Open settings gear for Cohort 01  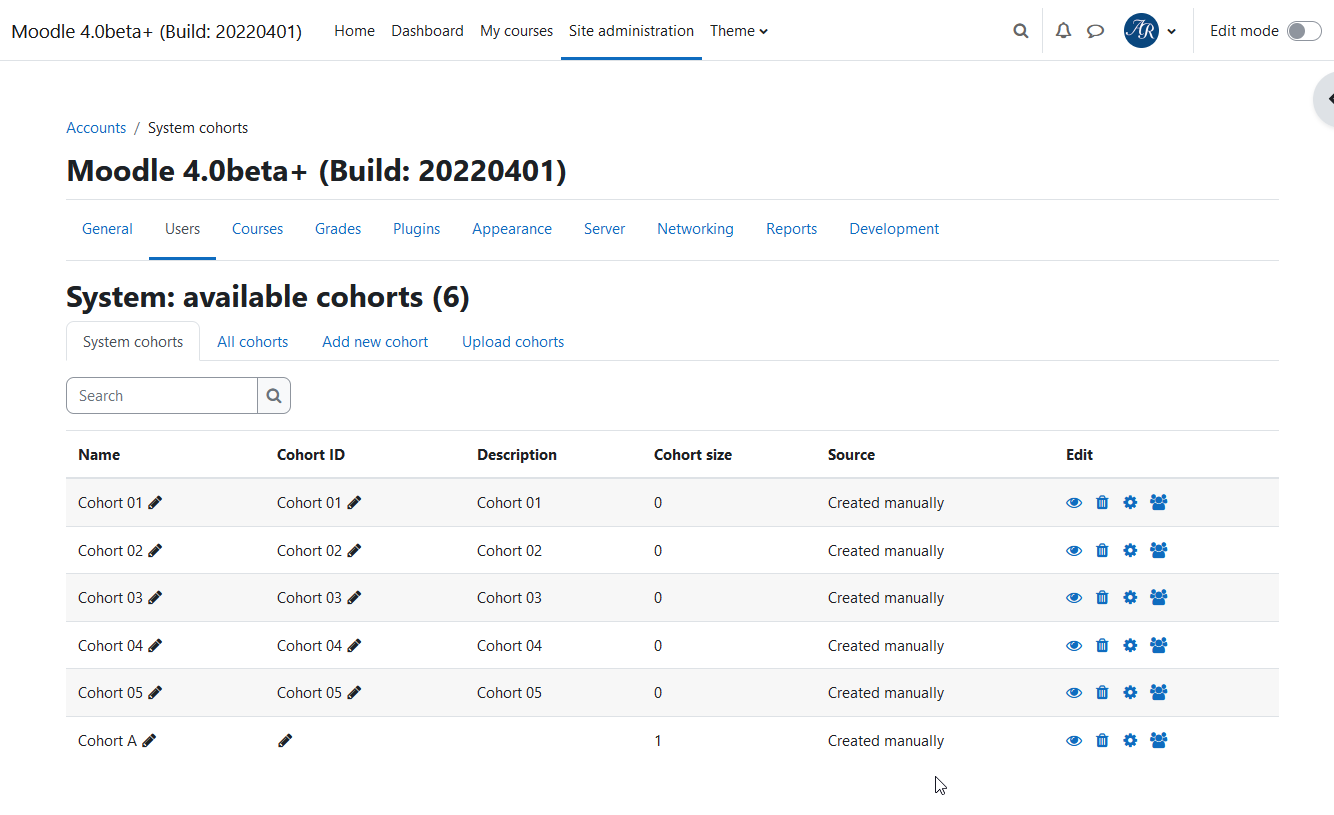pos(1130,503)
